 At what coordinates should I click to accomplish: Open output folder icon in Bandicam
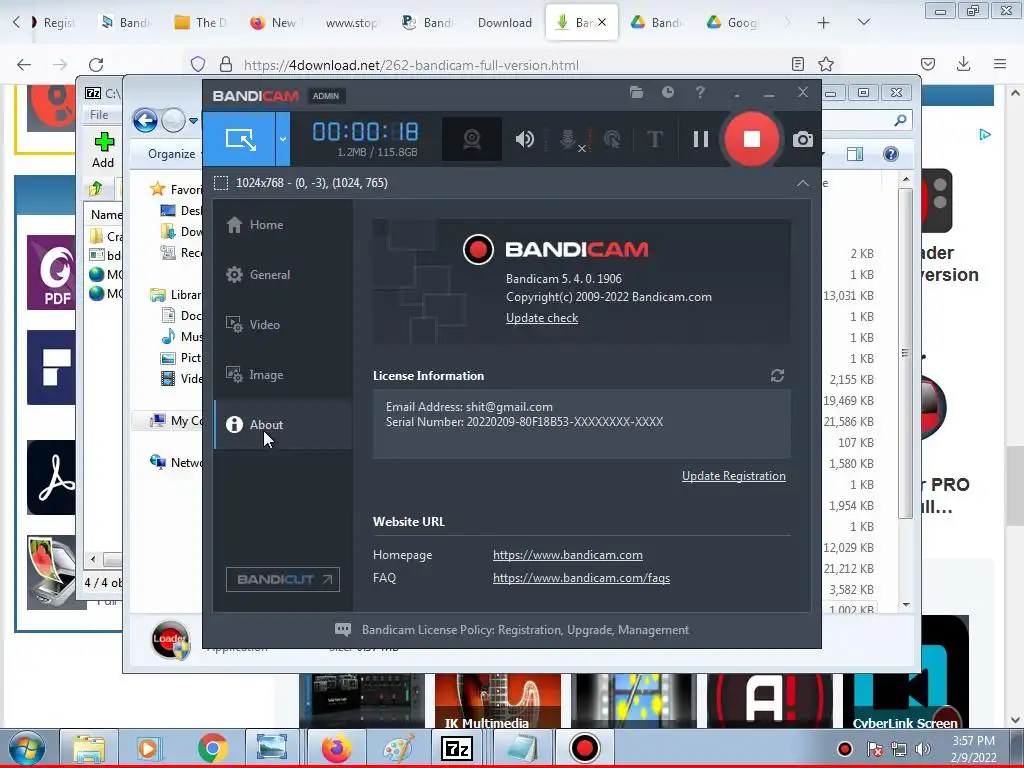pyautogui.click(x=637, y=93)
